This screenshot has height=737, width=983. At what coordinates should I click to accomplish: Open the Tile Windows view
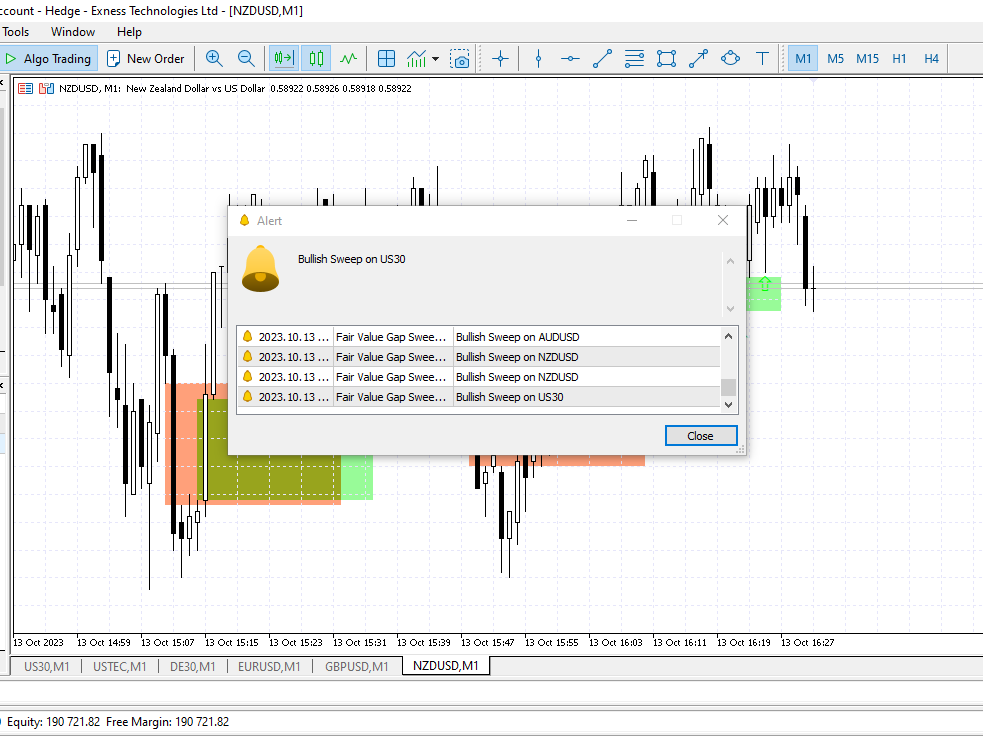click(387, 58)
